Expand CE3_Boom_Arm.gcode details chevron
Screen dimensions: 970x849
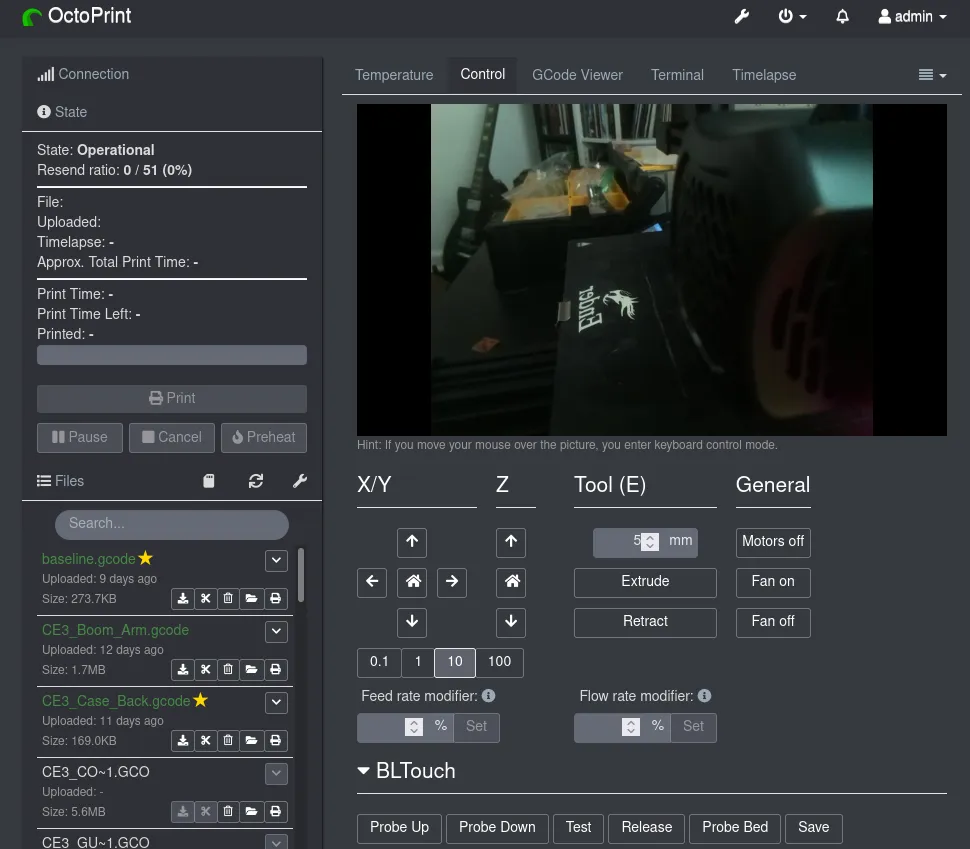tap(276, 632)
